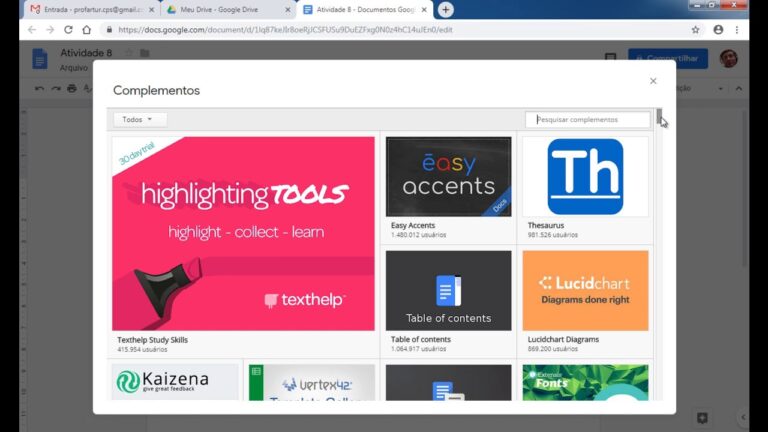Click the Google Docs home icon
768x432 pixels.
[x=40, y=59]
